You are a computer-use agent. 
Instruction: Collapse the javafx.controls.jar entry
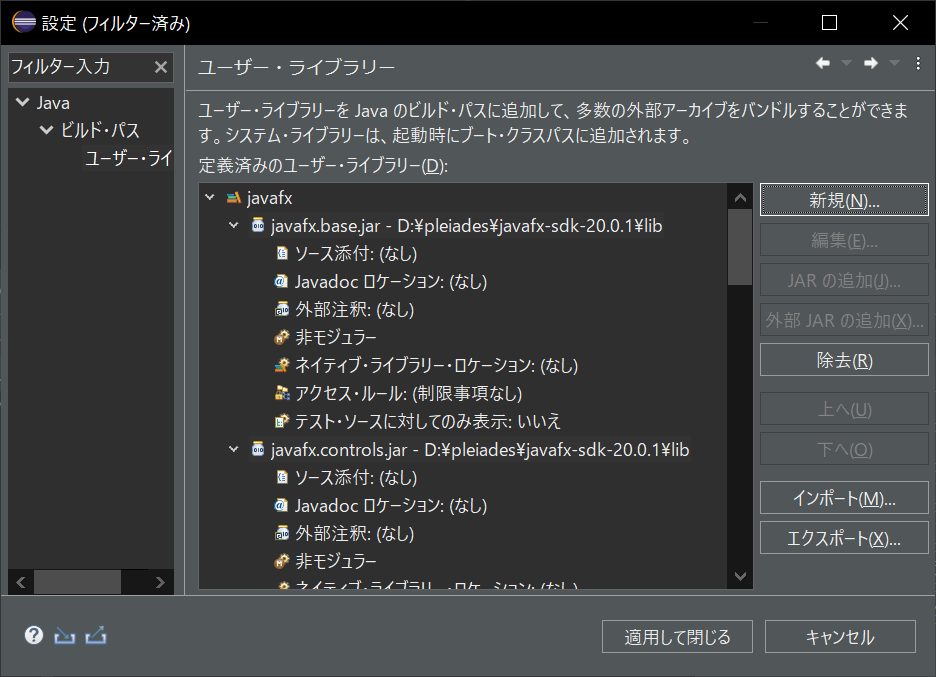(232, 449)
